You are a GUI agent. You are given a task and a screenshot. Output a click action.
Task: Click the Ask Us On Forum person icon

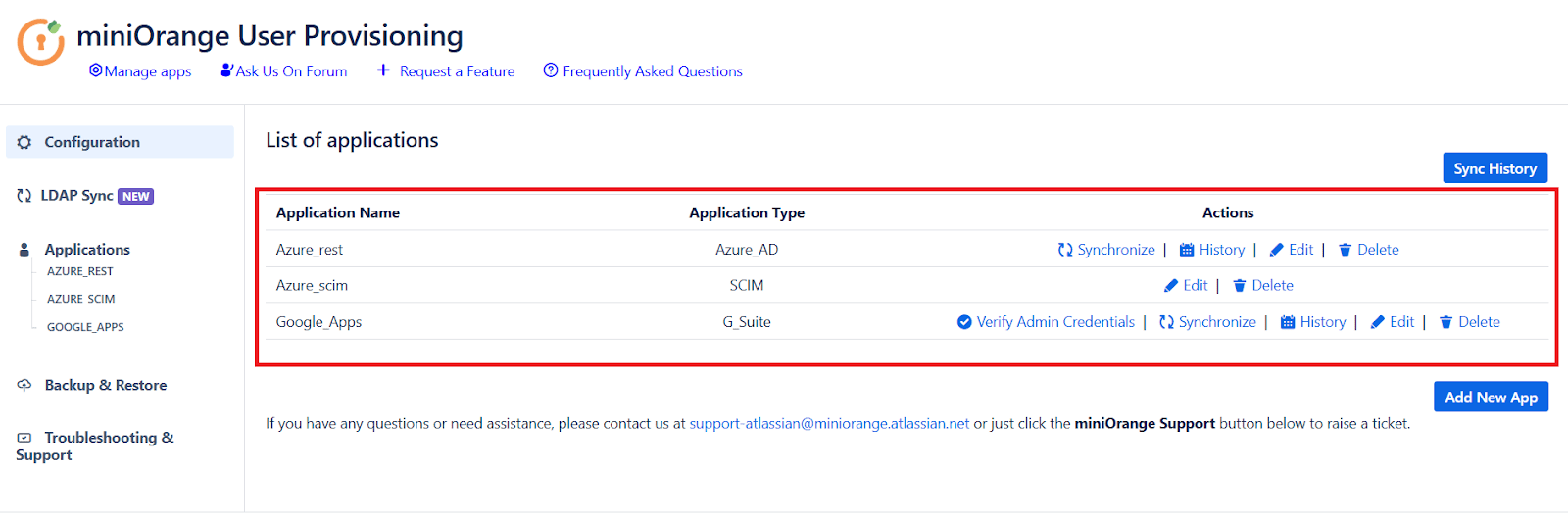point(226,70)
